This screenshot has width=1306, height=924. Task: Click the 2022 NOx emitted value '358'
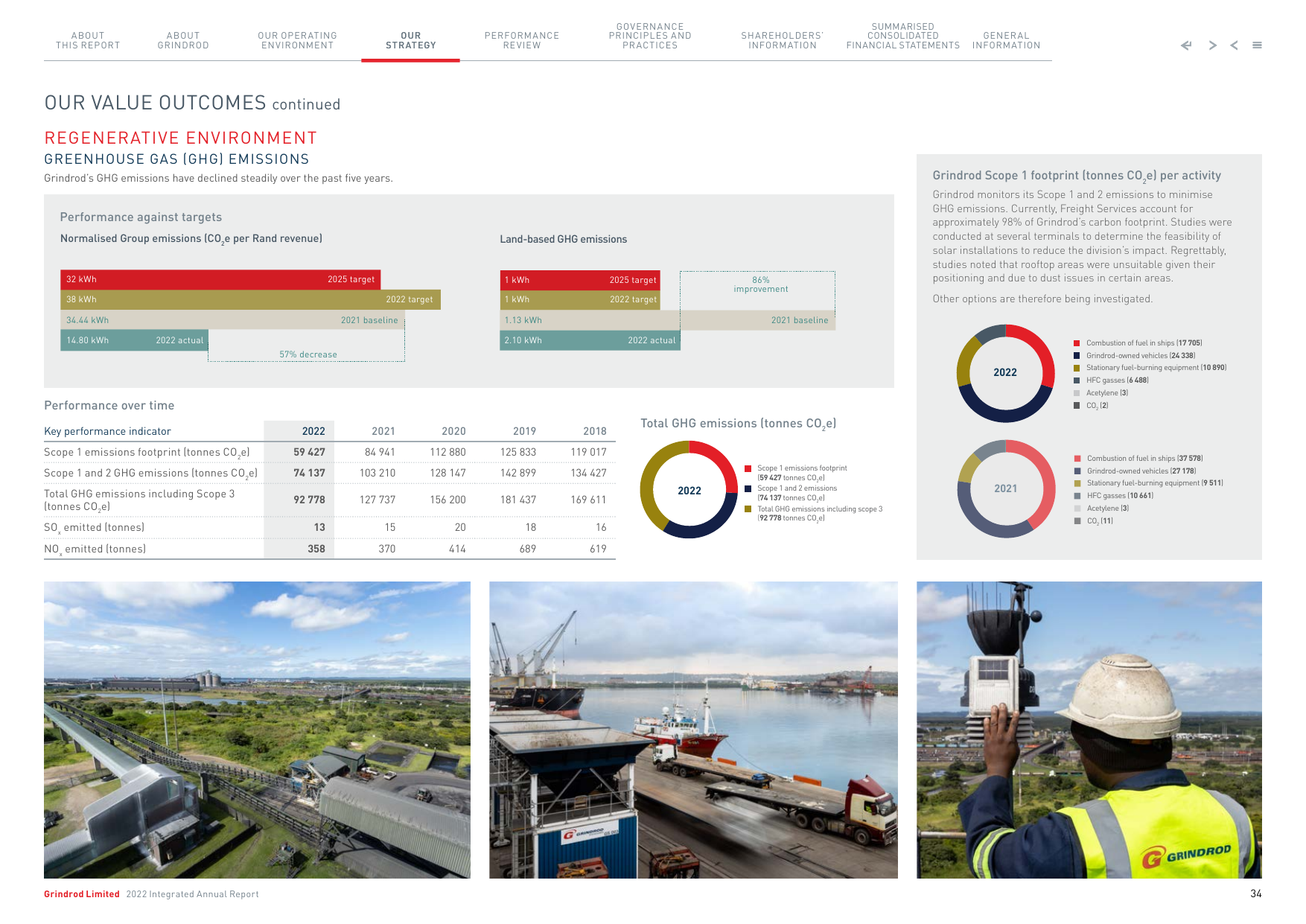(x=316, y=549)
